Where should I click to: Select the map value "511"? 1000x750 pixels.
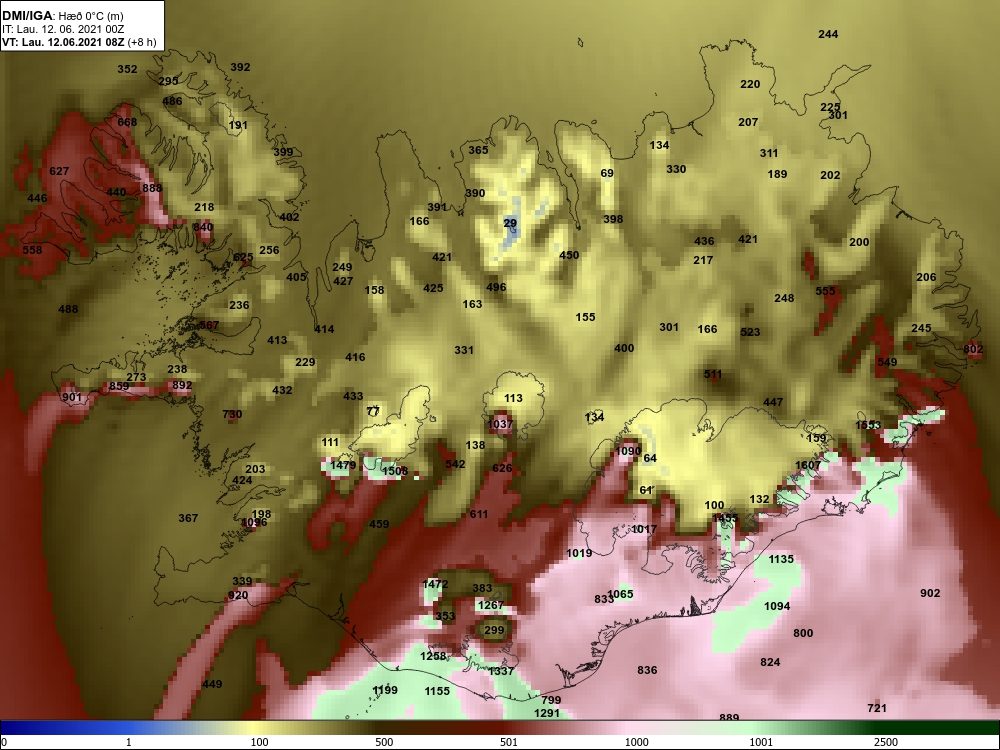pyautogui.click(x=713, y=374)
